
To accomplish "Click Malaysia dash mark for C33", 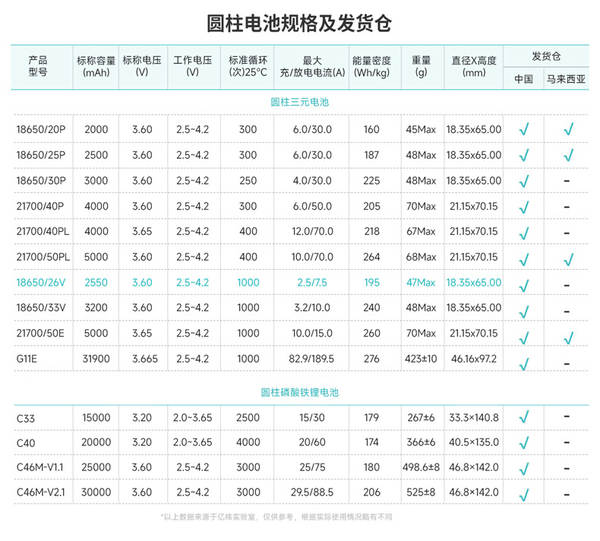I will (x=567, y=416).
